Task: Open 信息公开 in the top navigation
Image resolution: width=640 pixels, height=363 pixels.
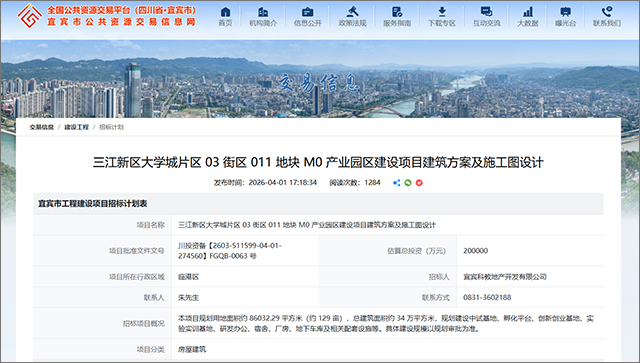Action: [x=308, y=17]
